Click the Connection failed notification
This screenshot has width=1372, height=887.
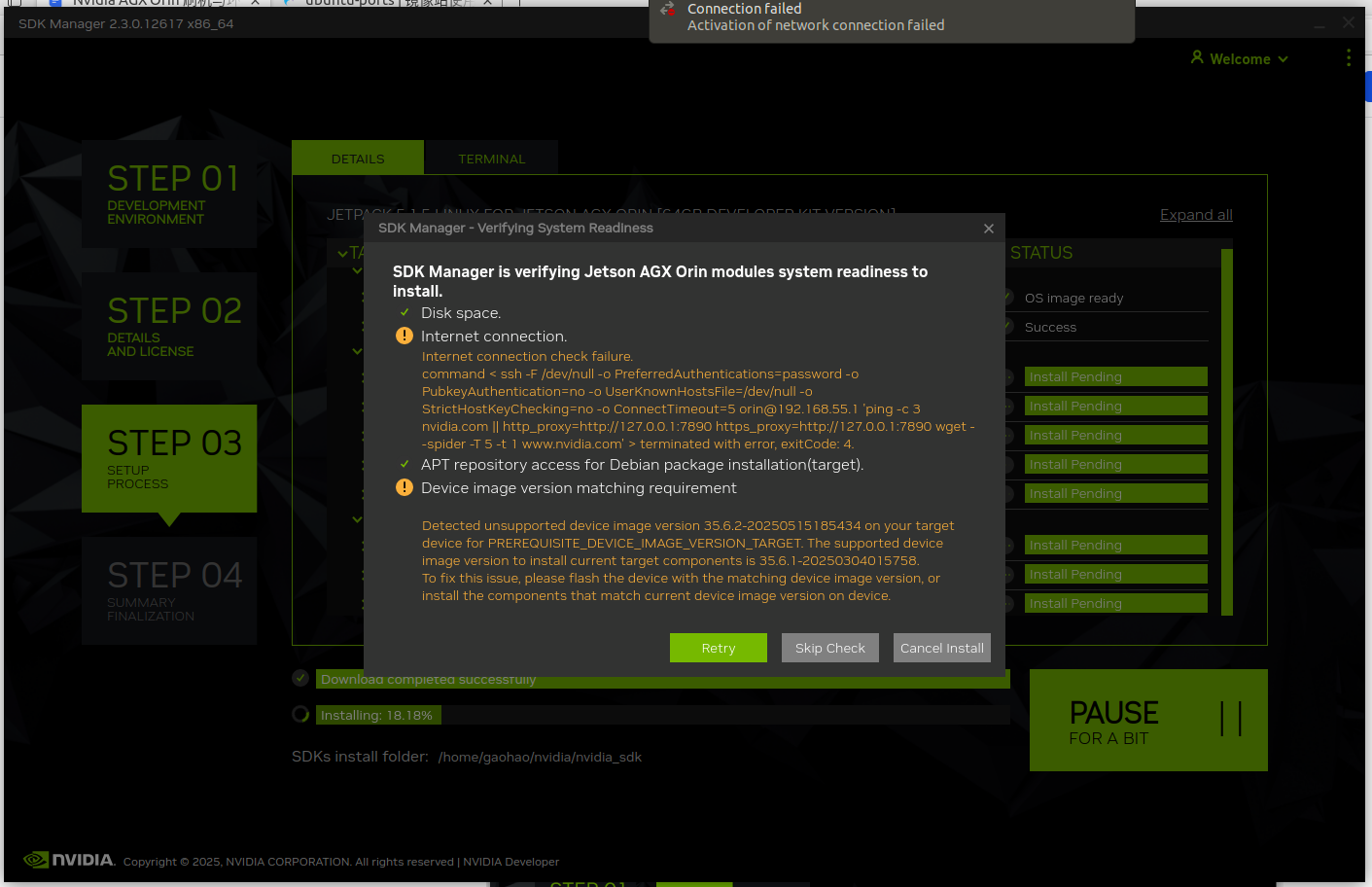tap(892, 19)
